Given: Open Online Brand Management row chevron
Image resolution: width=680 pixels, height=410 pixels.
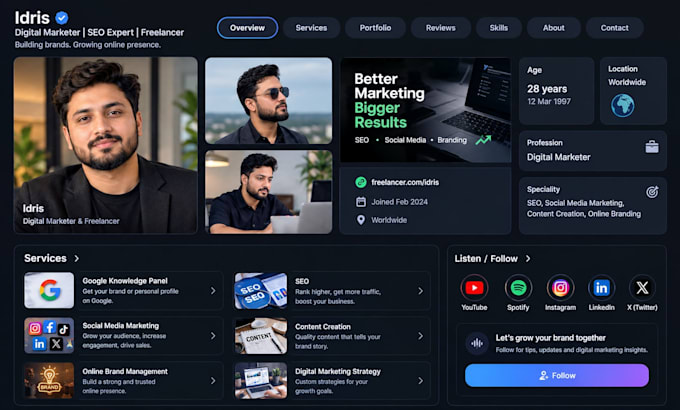Looking at the screenshot, I should (213, 380).
